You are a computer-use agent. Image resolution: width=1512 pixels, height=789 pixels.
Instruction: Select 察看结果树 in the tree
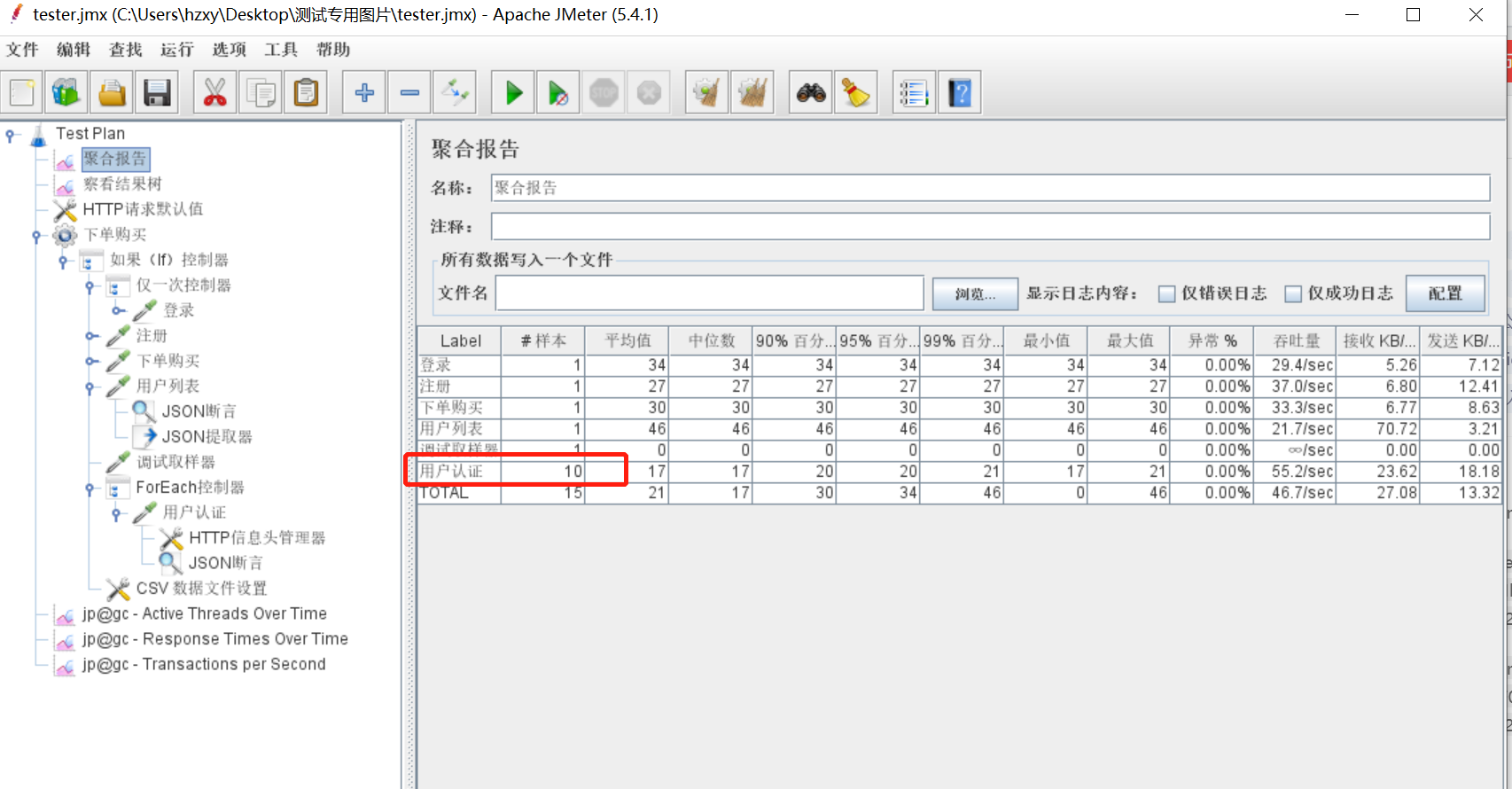pyautogui.click(x=122, y=184)
